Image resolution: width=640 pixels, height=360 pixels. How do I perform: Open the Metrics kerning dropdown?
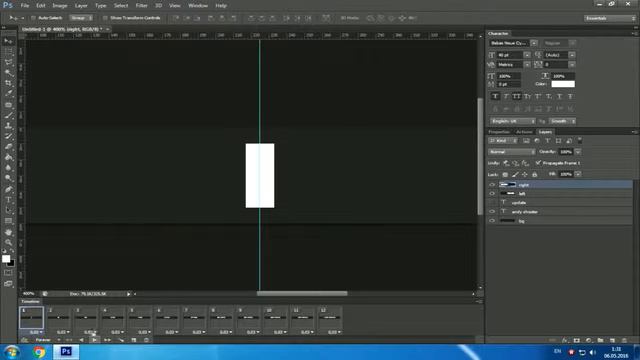527,64
